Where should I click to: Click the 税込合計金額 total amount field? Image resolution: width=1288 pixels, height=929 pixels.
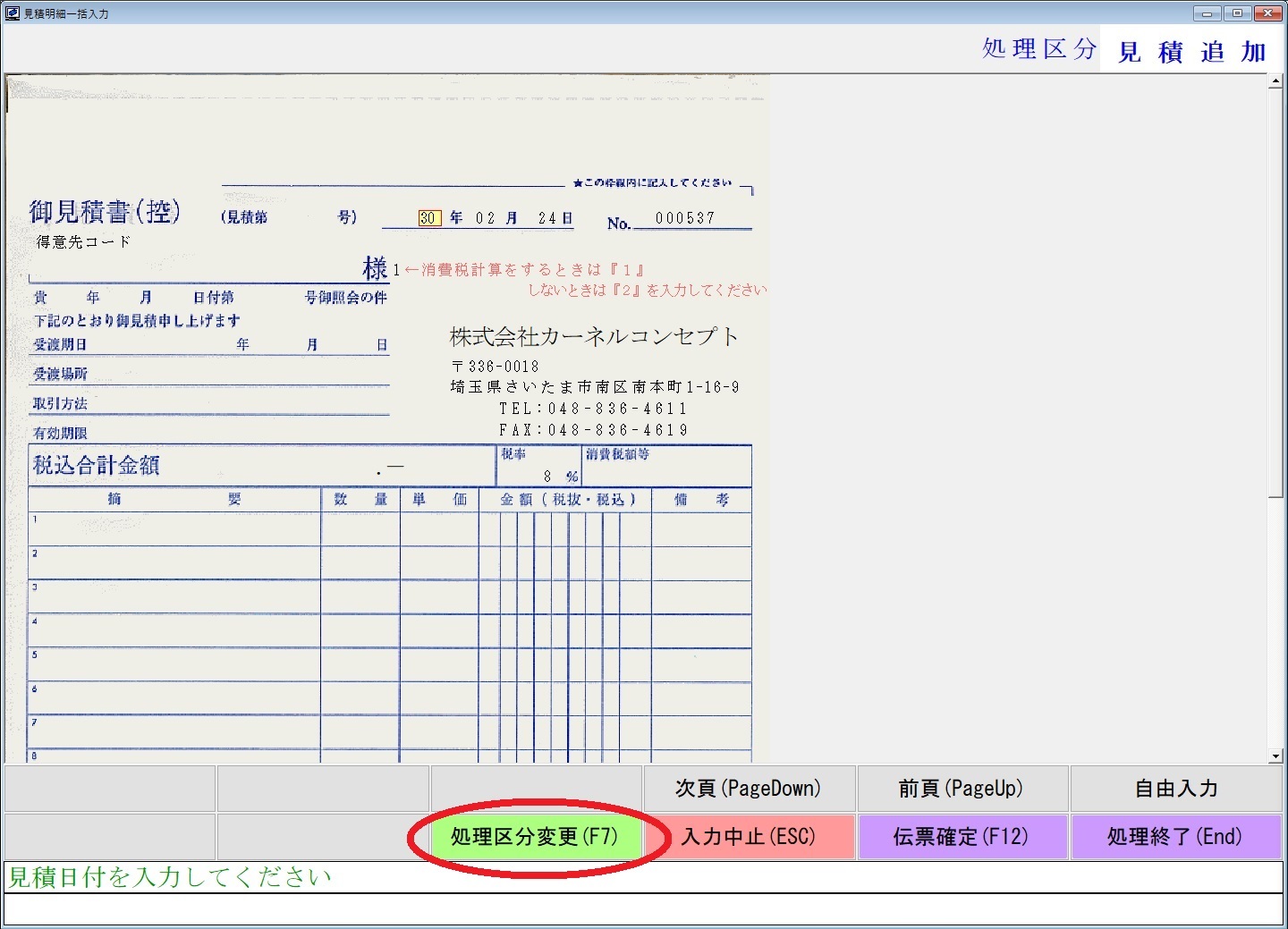(259, 464)
